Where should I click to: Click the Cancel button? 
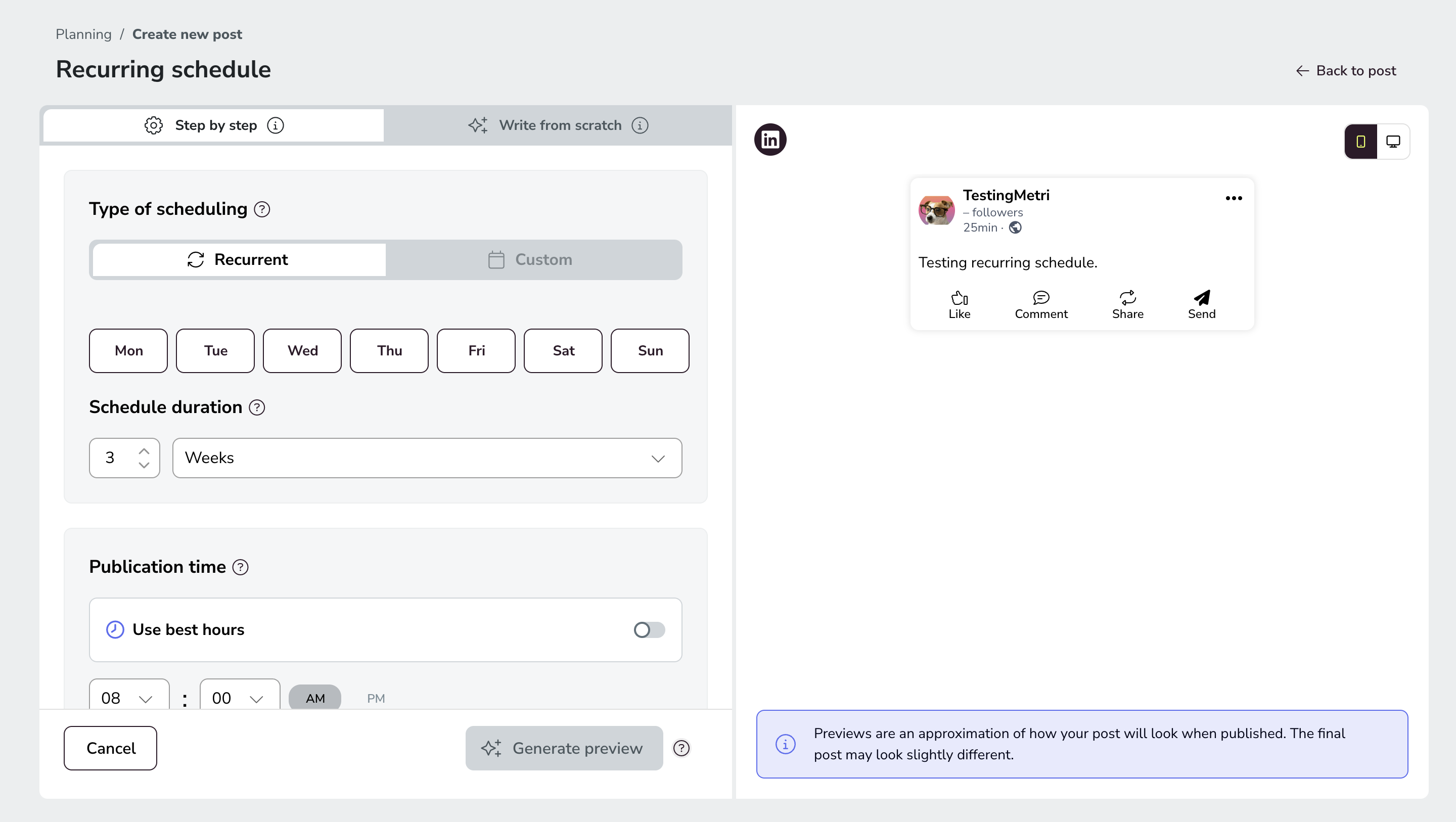(x=110, y=748)
